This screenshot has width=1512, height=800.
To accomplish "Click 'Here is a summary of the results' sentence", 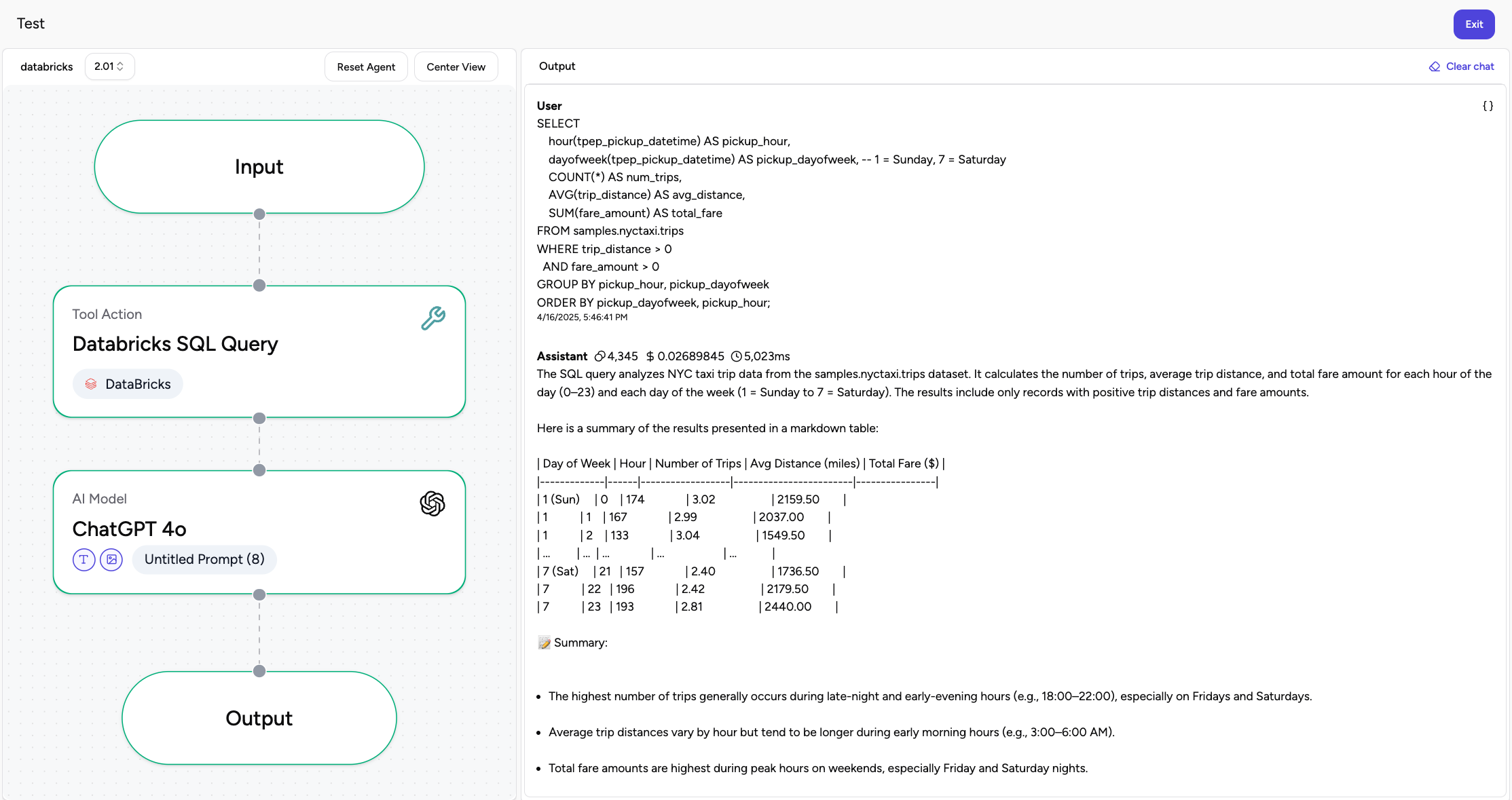I will point(707,428).
